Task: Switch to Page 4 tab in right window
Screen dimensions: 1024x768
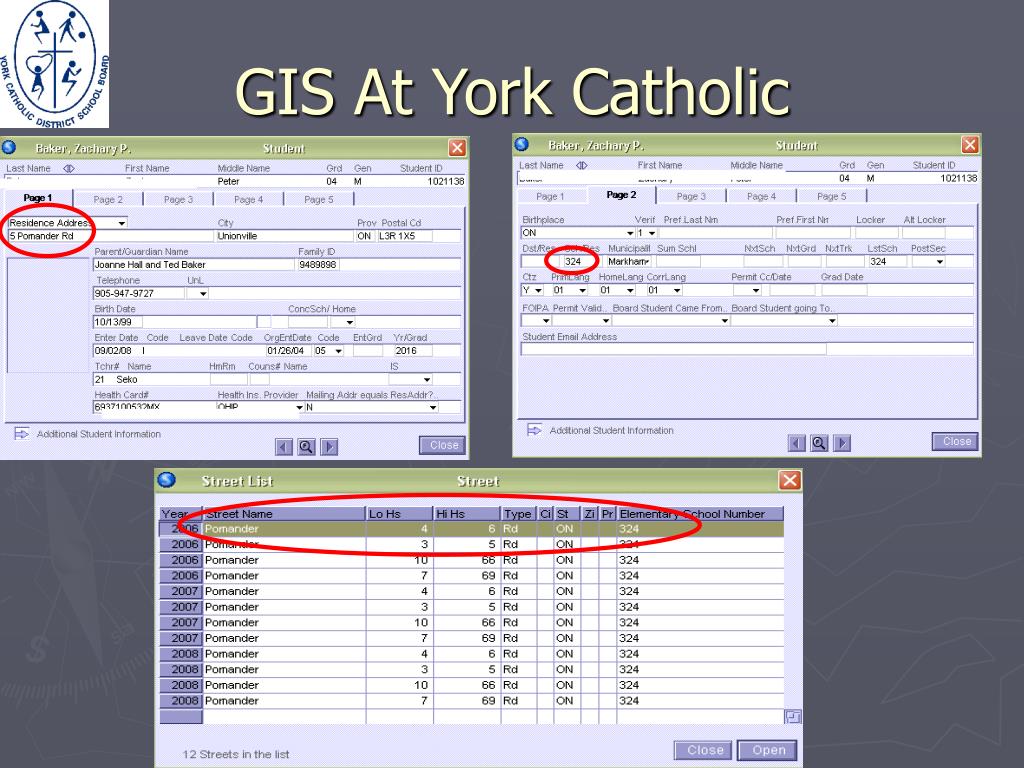Action: [x=761, y=197]
